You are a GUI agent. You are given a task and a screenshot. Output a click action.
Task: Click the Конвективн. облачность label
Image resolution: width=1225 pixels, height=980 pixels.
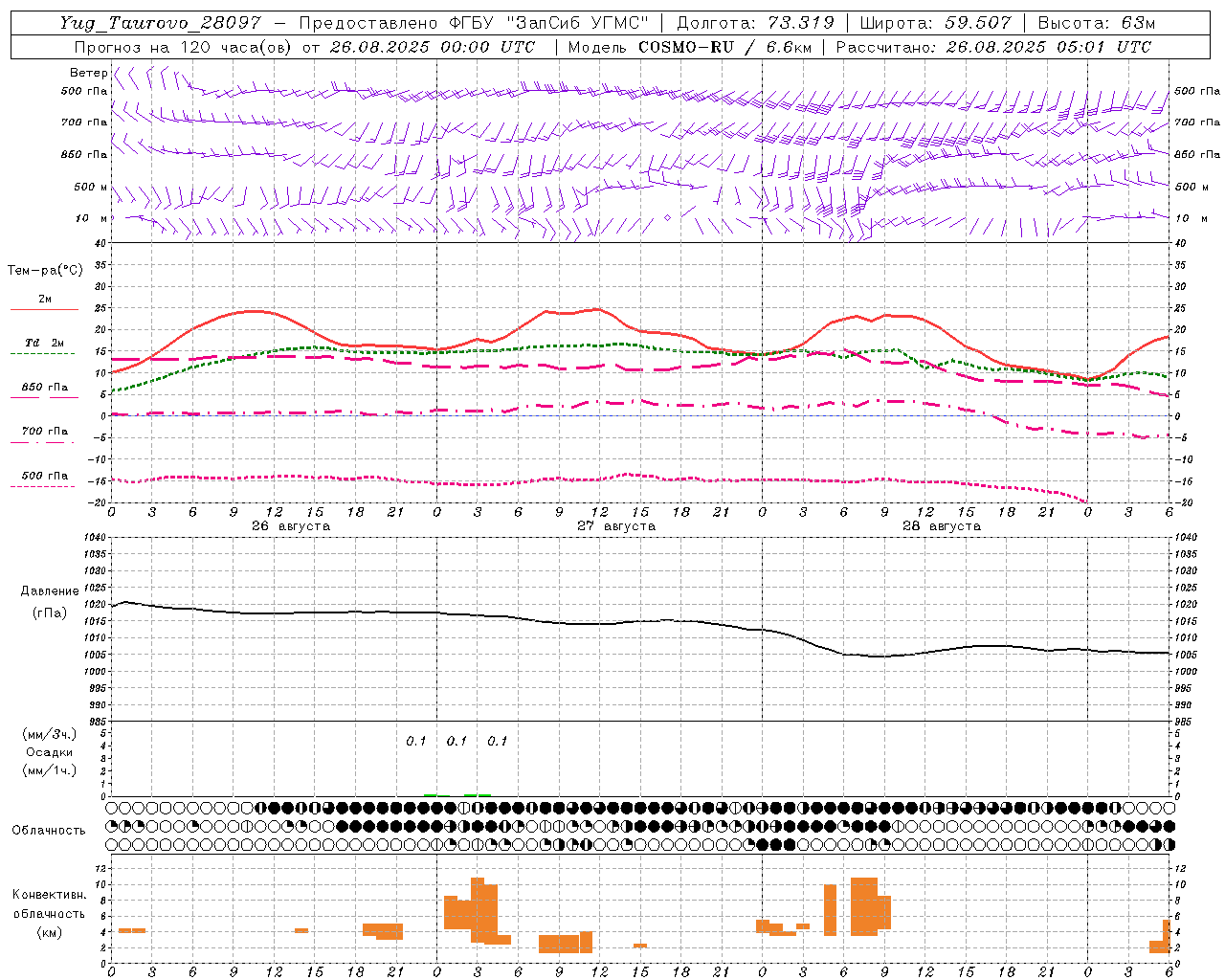pyautogui.click(x=50, y=904)
